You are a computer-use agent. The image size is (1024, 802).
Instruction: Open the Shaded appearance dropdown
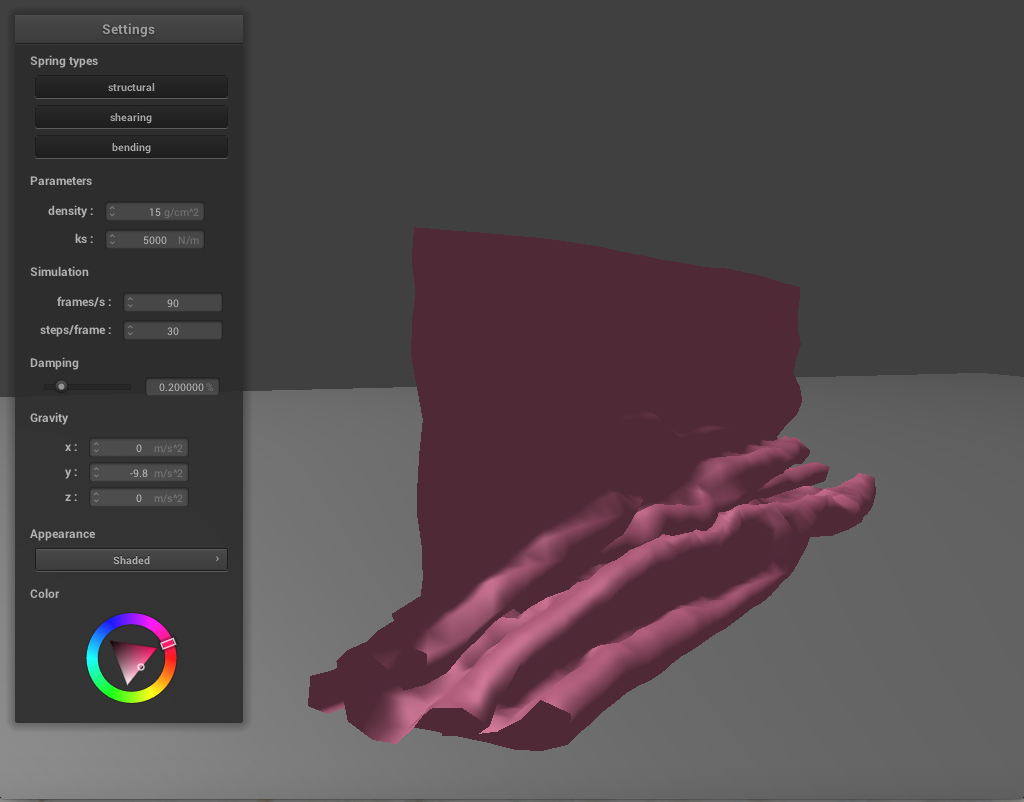[x=131, y=560]
